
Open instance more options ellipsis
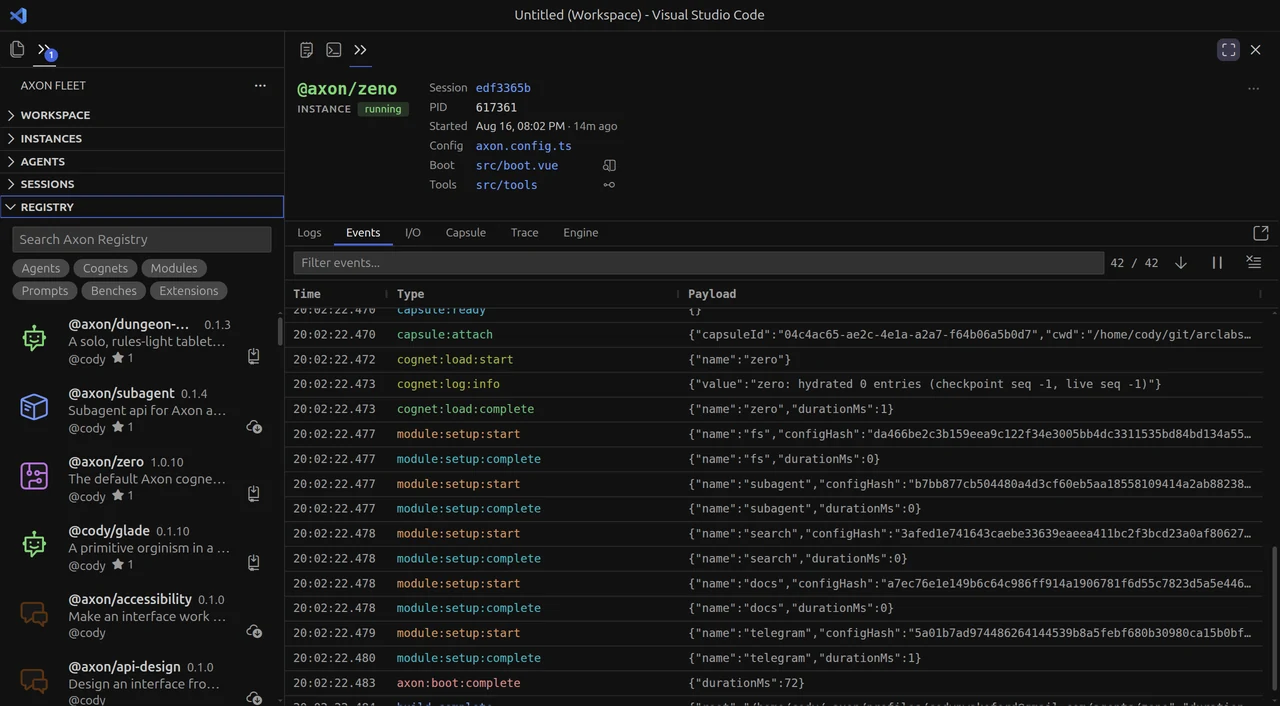[1253, 89]
